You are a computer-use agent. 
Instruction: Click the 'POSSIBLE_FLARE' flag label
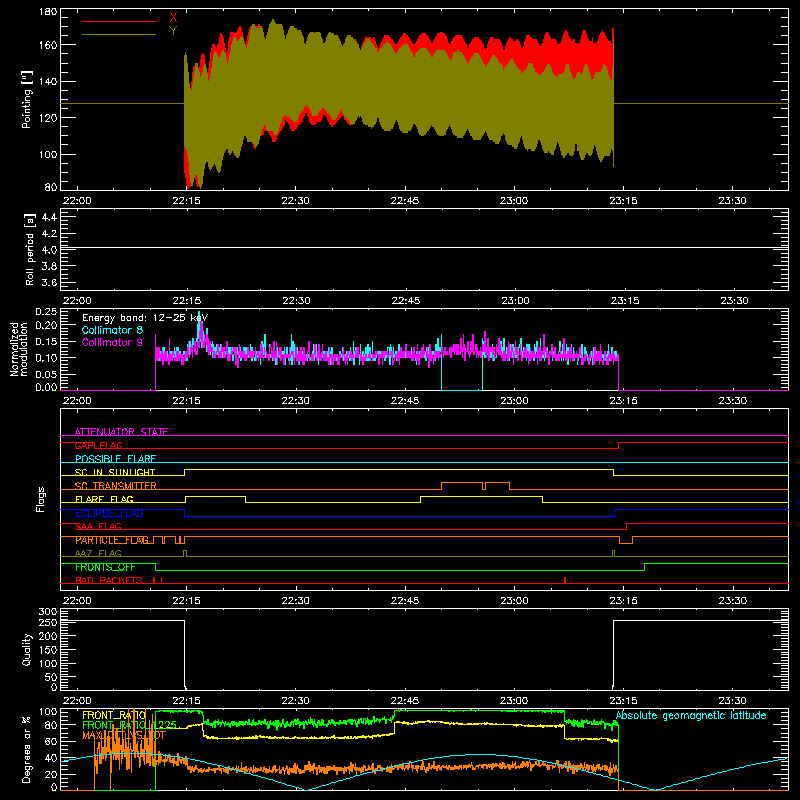[x=115, y=459]
